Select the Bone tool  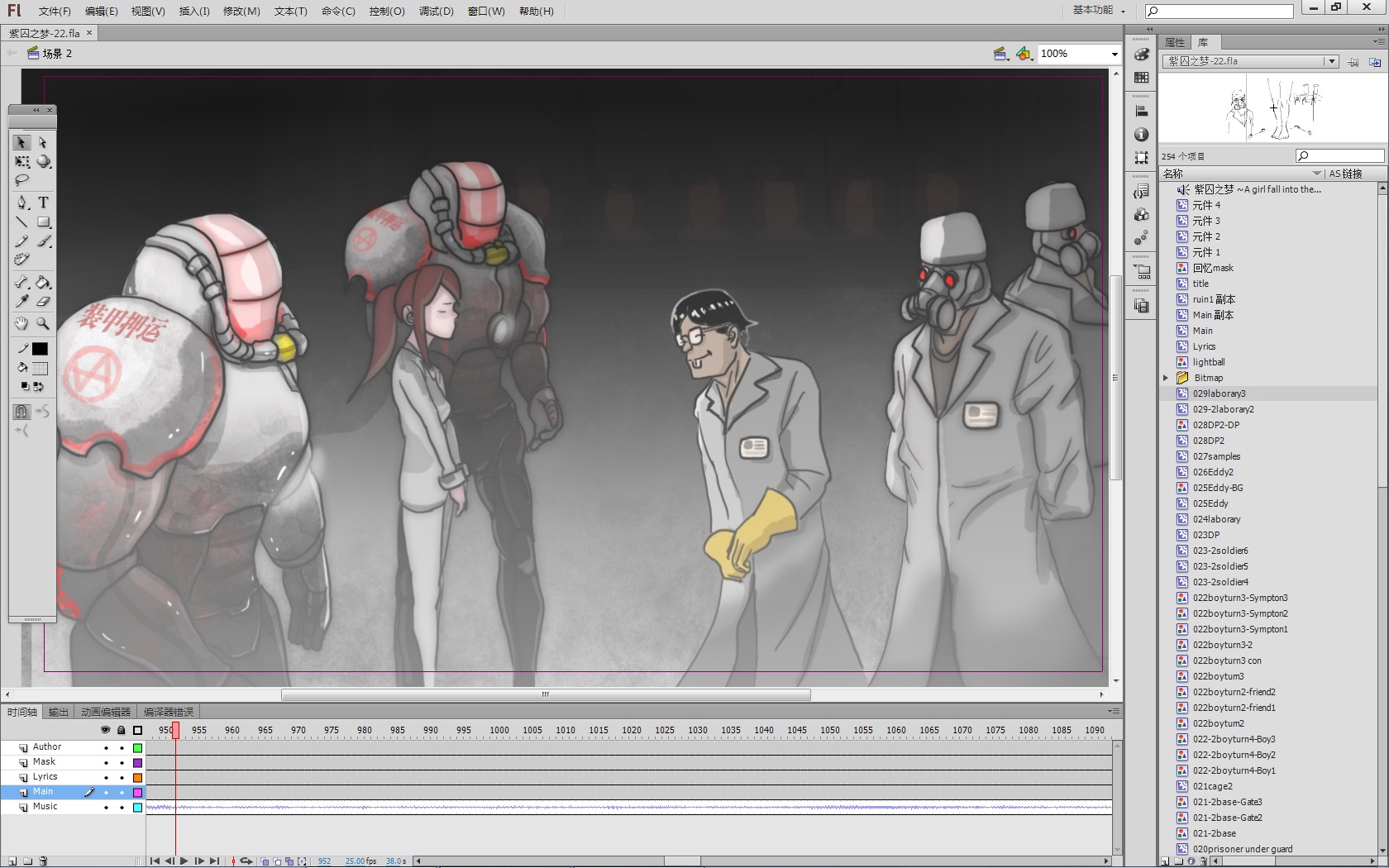pos(21,282)
